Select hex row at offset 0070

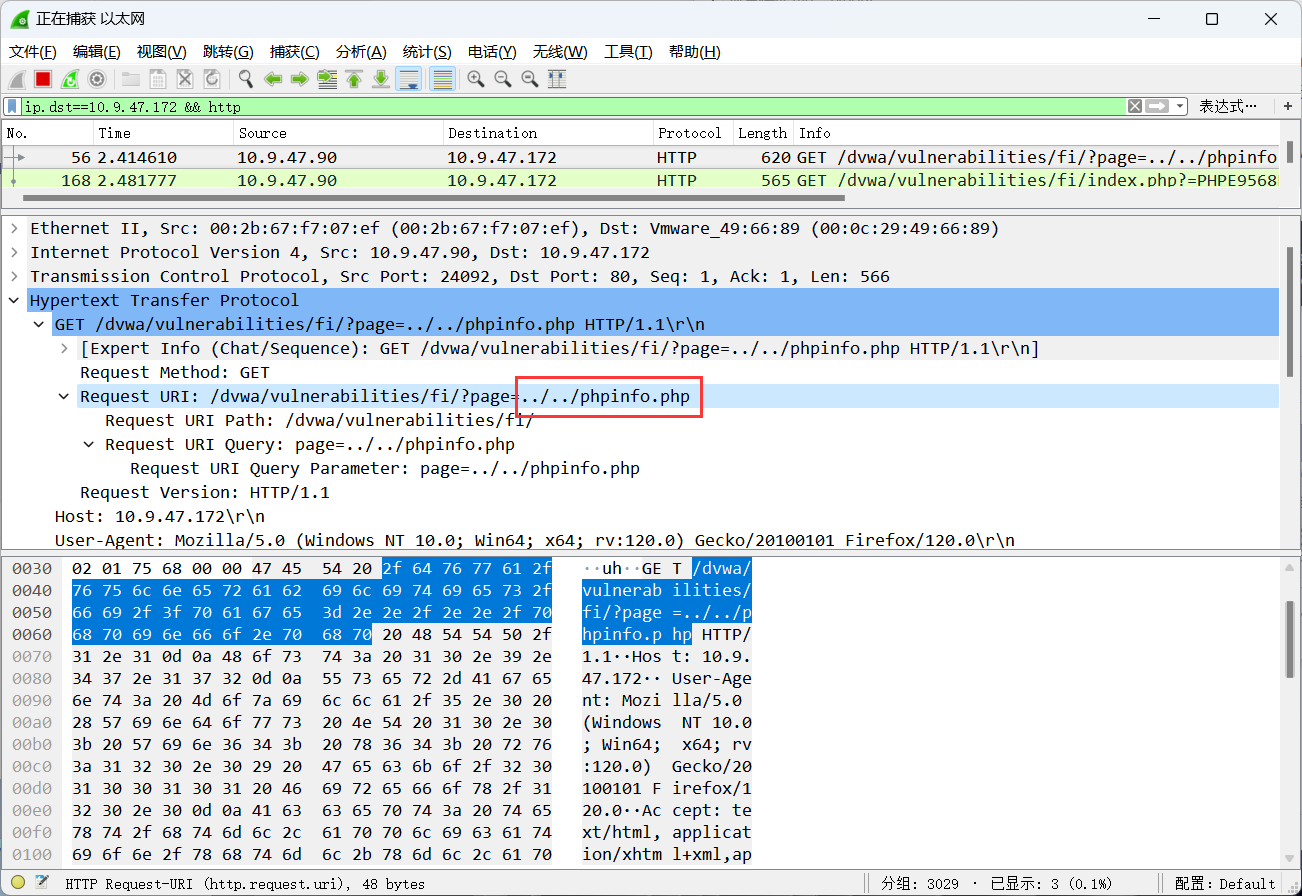pos(382,656)
